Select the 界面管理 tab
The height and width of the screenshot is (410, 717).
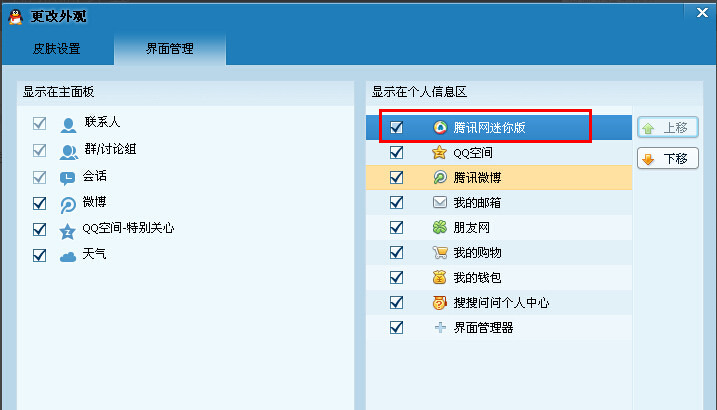pos(169,49)
